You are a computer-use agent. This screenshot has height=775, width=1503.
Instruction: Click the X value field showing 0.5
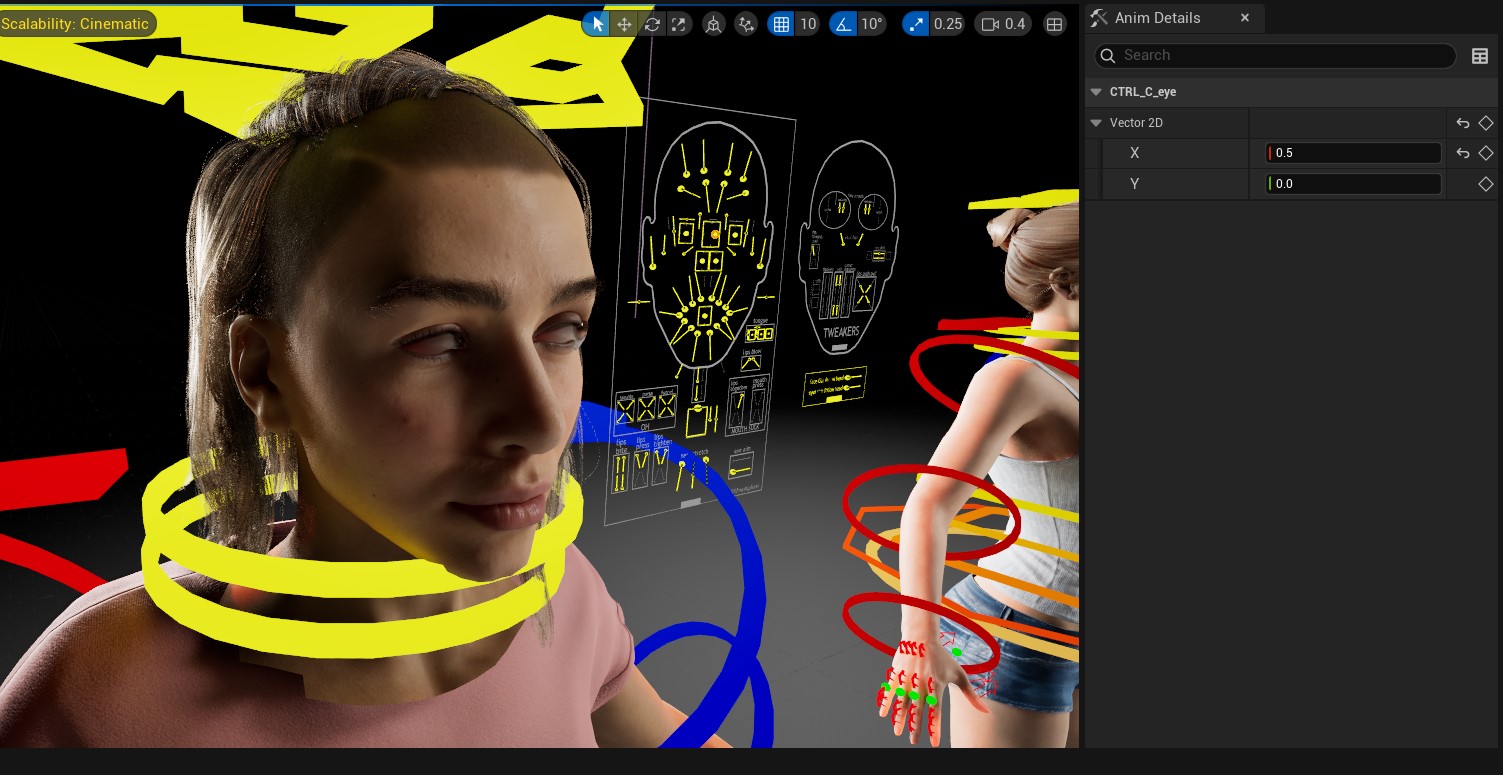[x=1353, y=153]
